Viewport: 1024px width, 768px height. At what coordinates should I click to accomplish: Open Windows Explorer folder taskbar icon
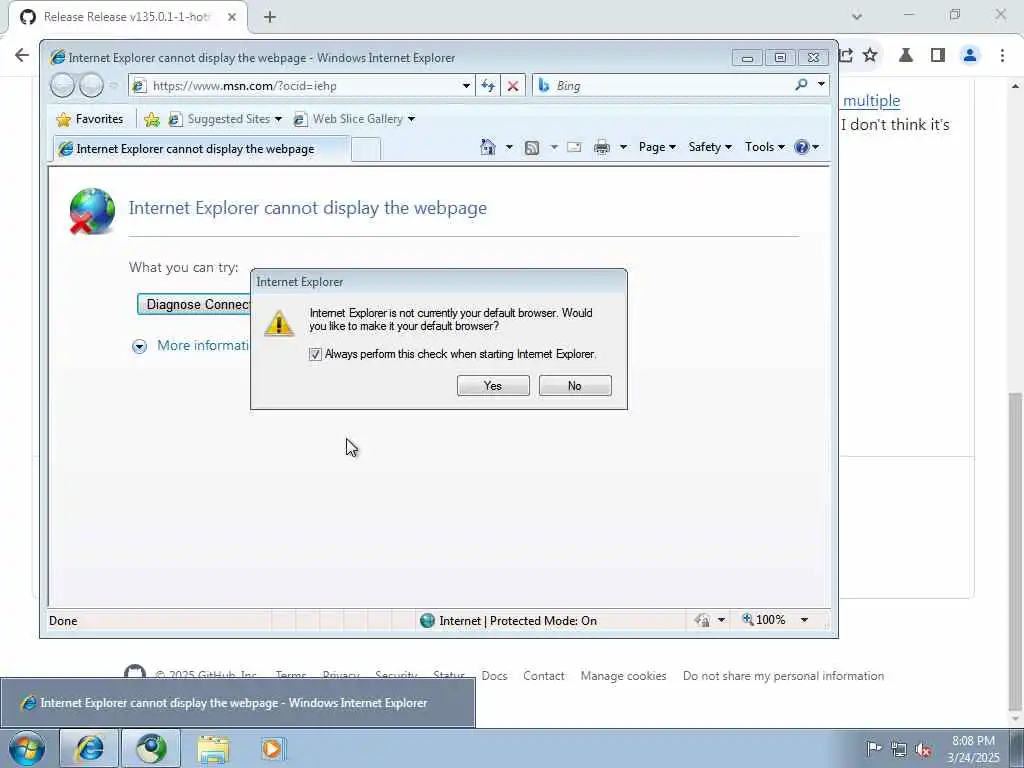213,748
